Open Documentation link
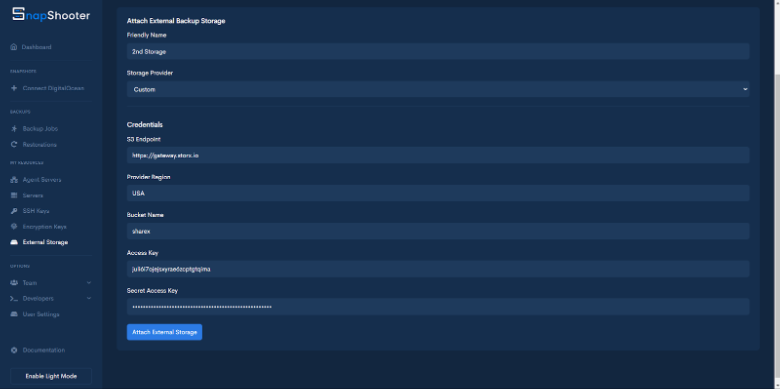Image resolution: width=780 pixels, height=389 pixels. (44, 350)
